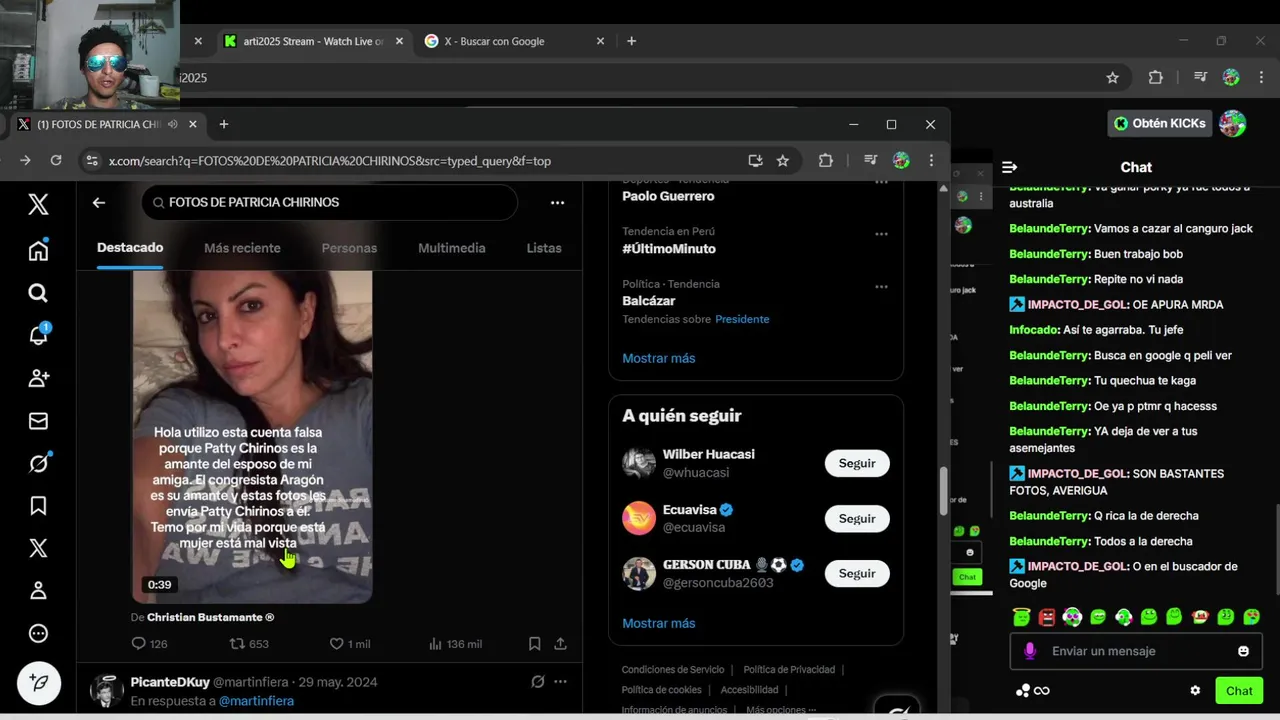Go back with the search page arrow
Image resolution: width=1280 pixels, height=720 pixels.
point(98,202)
